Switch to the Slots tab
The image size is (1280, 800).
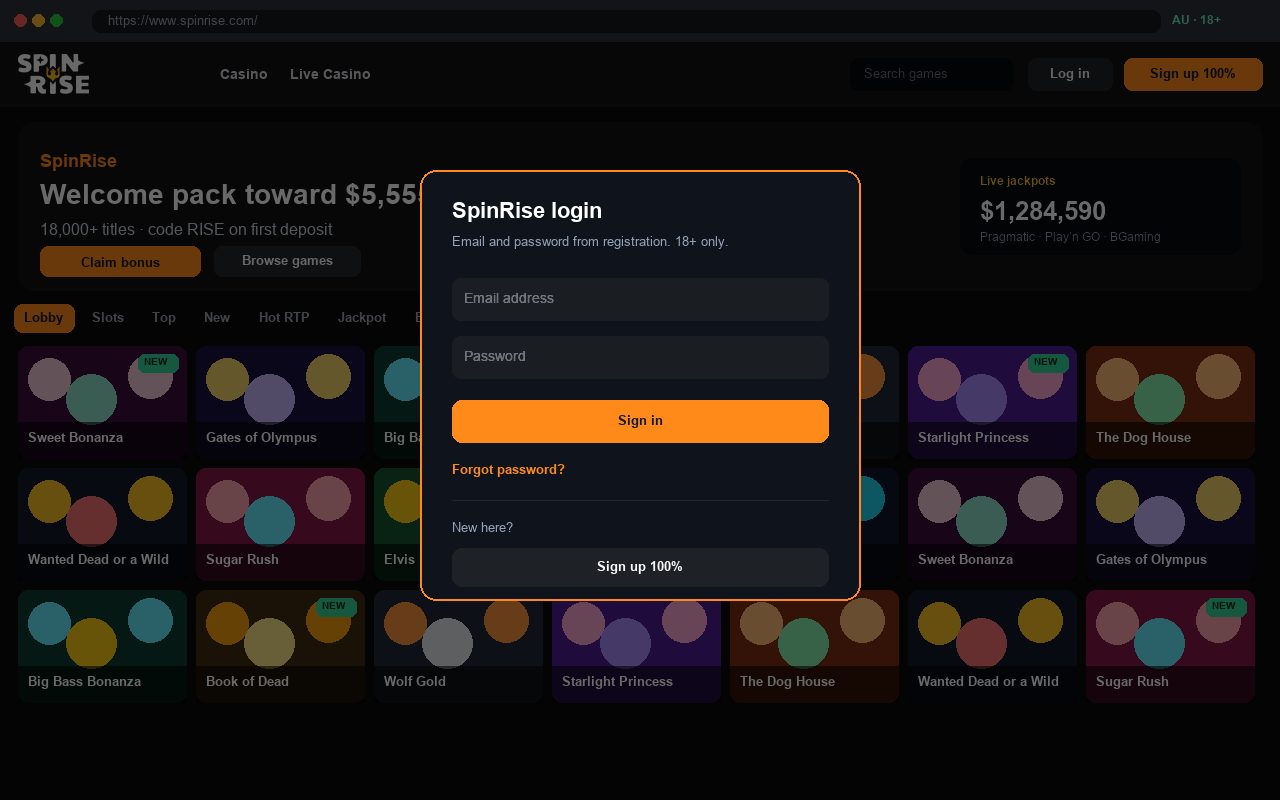click(108, 318)
